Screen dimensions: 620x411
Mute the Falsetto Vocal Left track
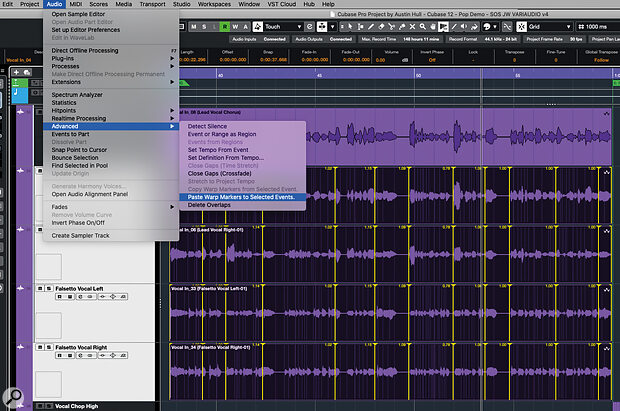(40, 288)
